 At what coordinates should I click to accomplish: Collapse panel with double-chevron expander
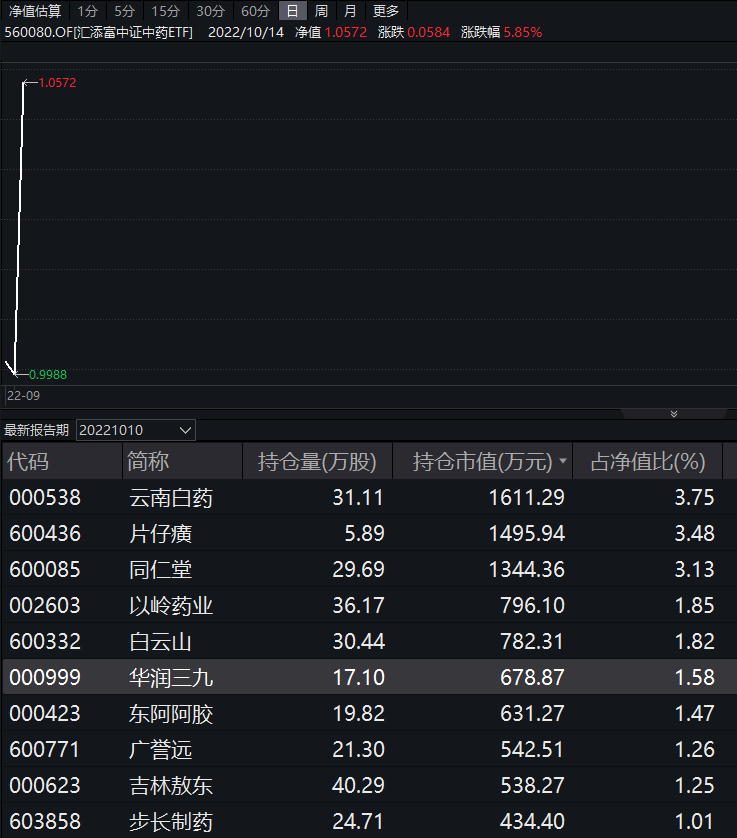coord(674,414)
